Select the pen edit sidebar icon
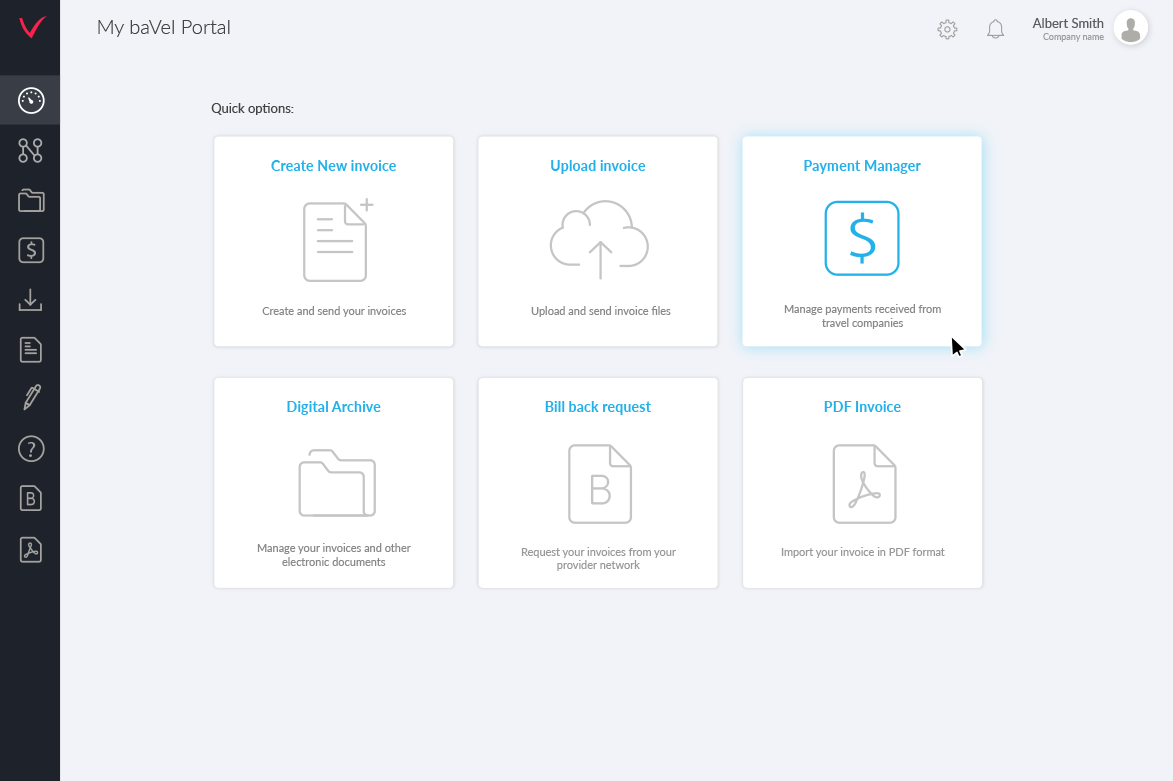The height and width of the screenshot is (781, 1173). pyautogui.click(x=31, y=399)
